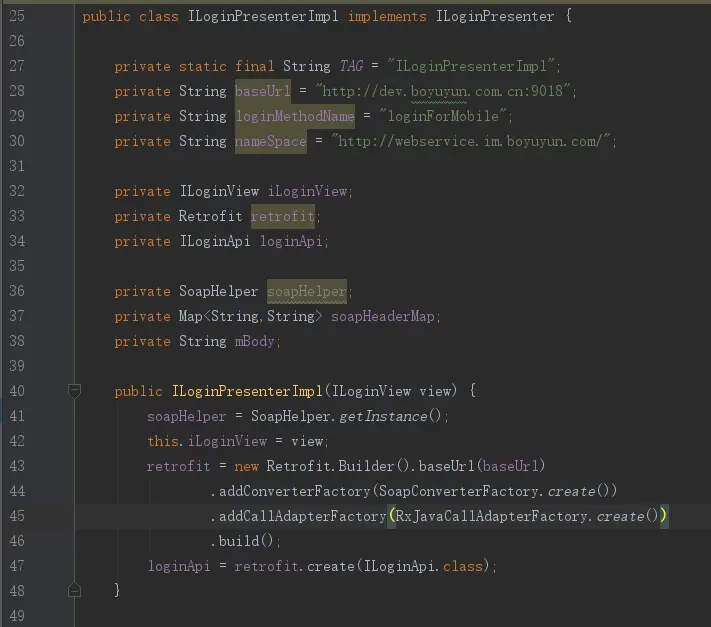This screenshot has width=711, height=627.
Task: Click the TAG constant name
Action: (x=351, y=66)
